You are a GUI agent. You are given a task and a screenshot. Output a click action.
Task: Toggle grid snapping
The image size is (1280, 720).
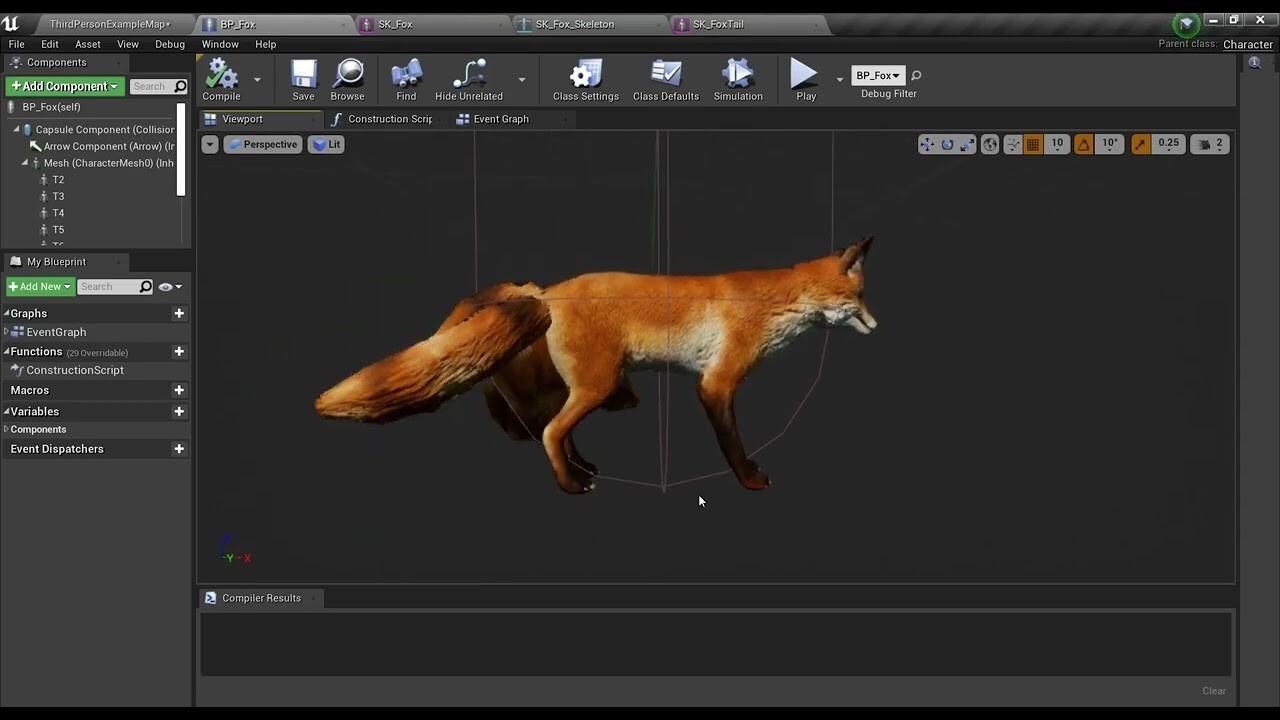coord(1033,144)
